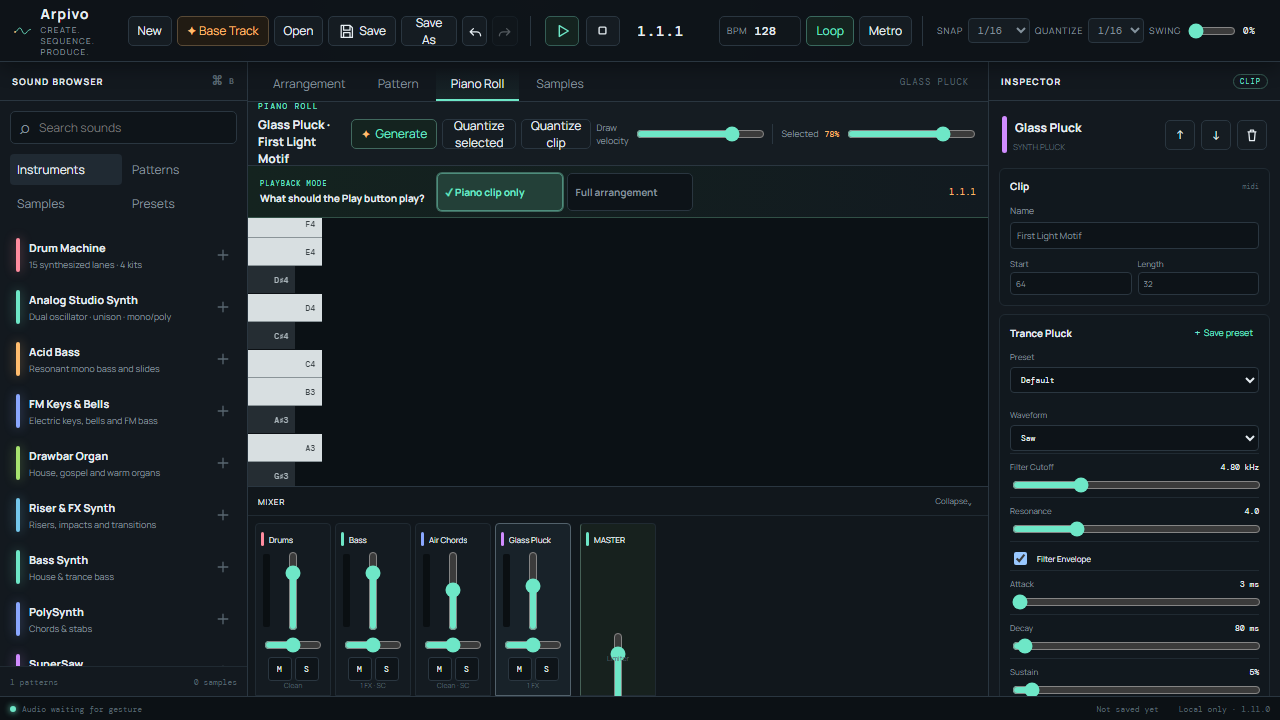Add the PolySynth instrument

click(x=223, y=619)
